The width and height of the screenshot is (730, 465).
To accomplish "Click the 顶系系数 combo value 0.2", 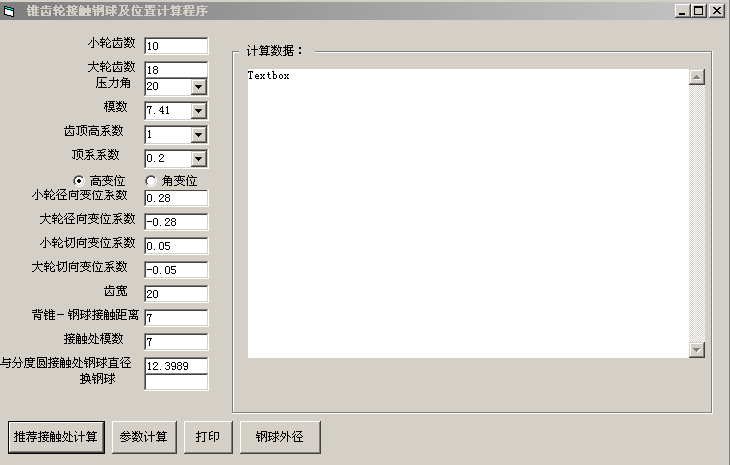I will [x=168, y=159].
